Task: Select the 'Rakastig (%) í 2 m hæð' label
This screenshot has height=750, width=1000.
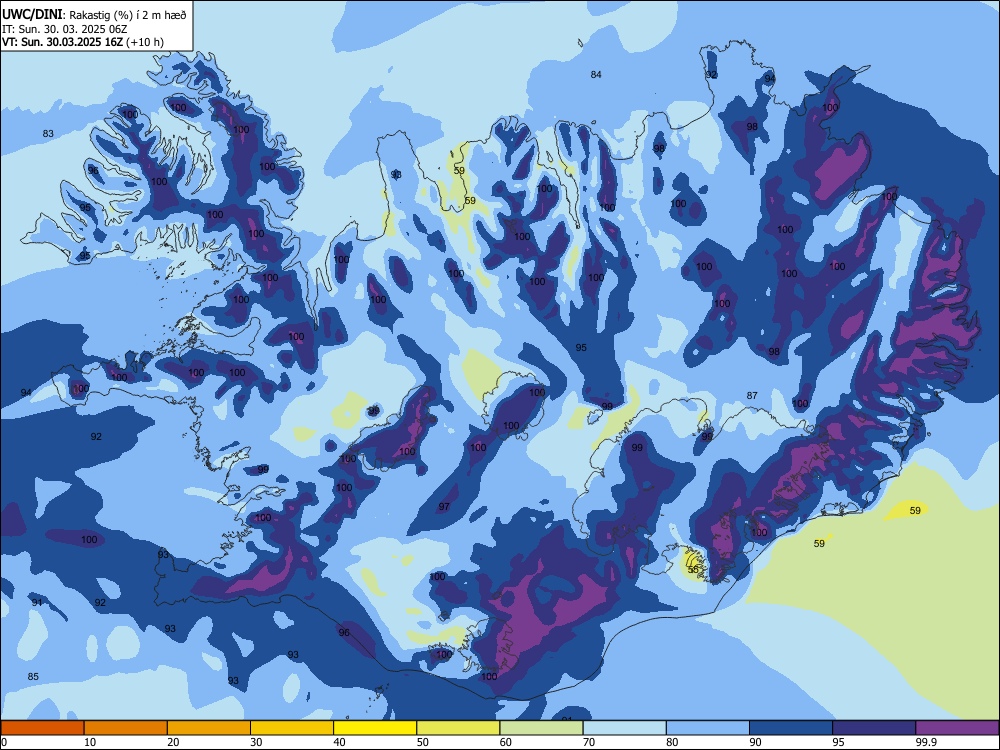Action: click(x=128, y=15)
